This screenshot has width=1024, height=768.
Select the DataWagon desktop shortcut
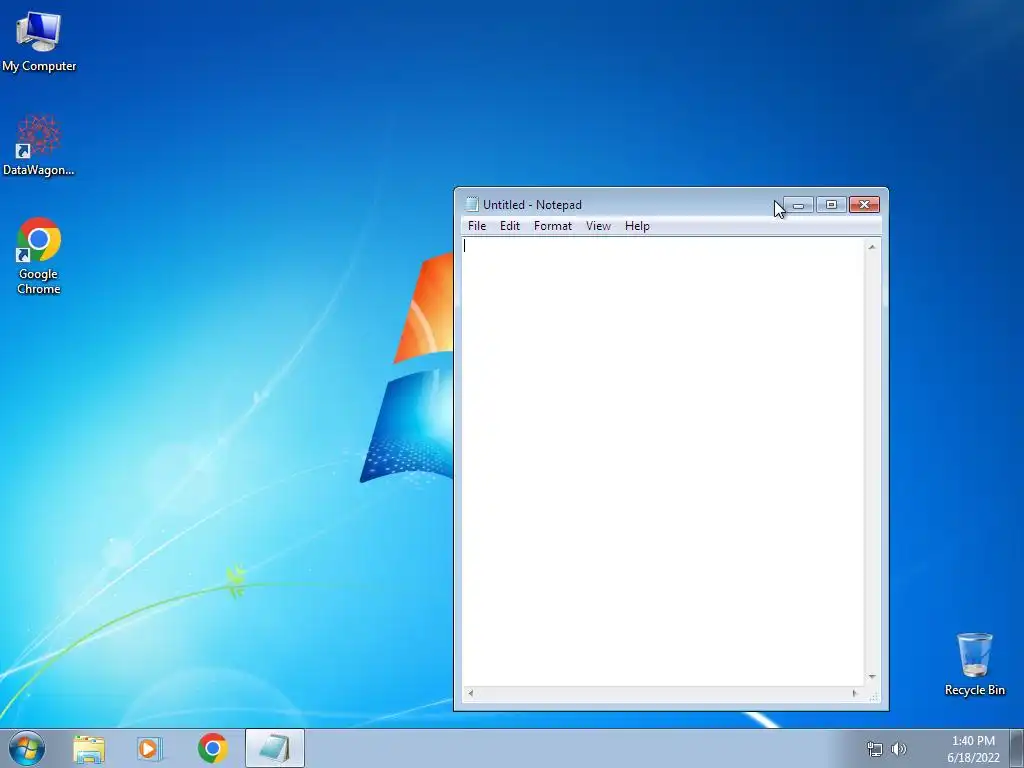[39, 145]
